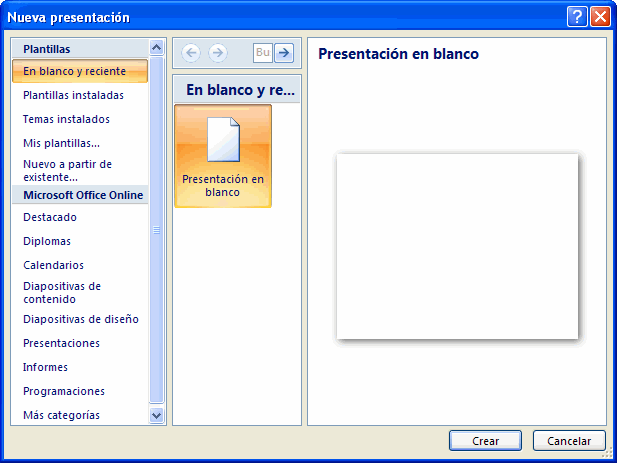Type in the search Office Online field
The image size is (617, 463).
point(263,53)
